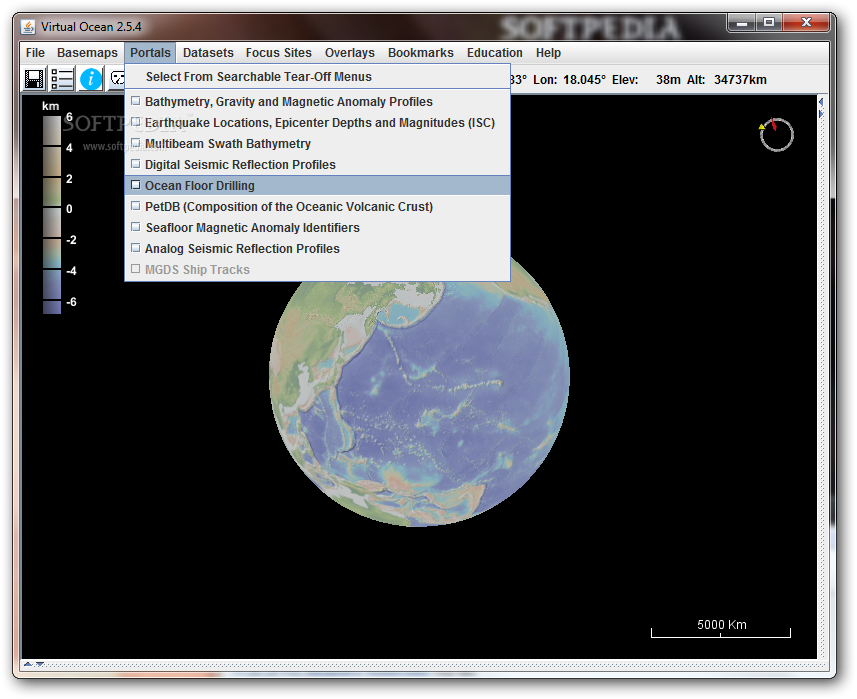Click the down arrow on the bottom divider

tap(39, 664)
